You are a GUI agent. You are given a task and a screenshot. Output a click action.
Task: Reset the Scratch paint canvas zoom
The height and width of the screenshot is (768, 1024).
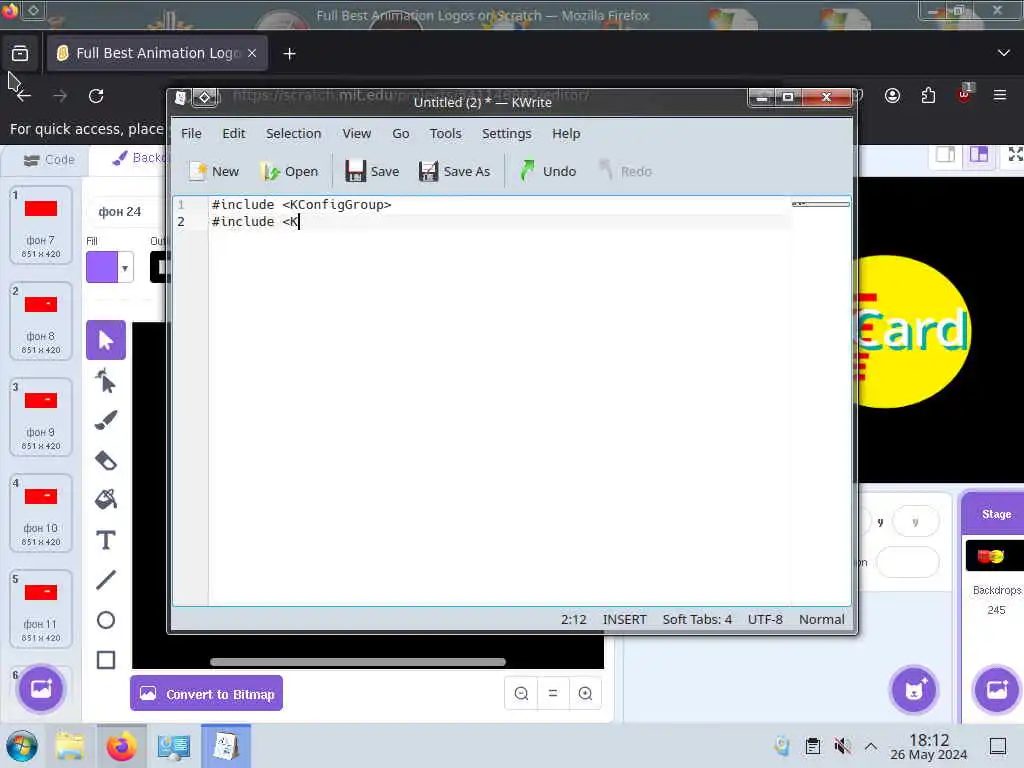pyautogui.click(x=552, y=694)
